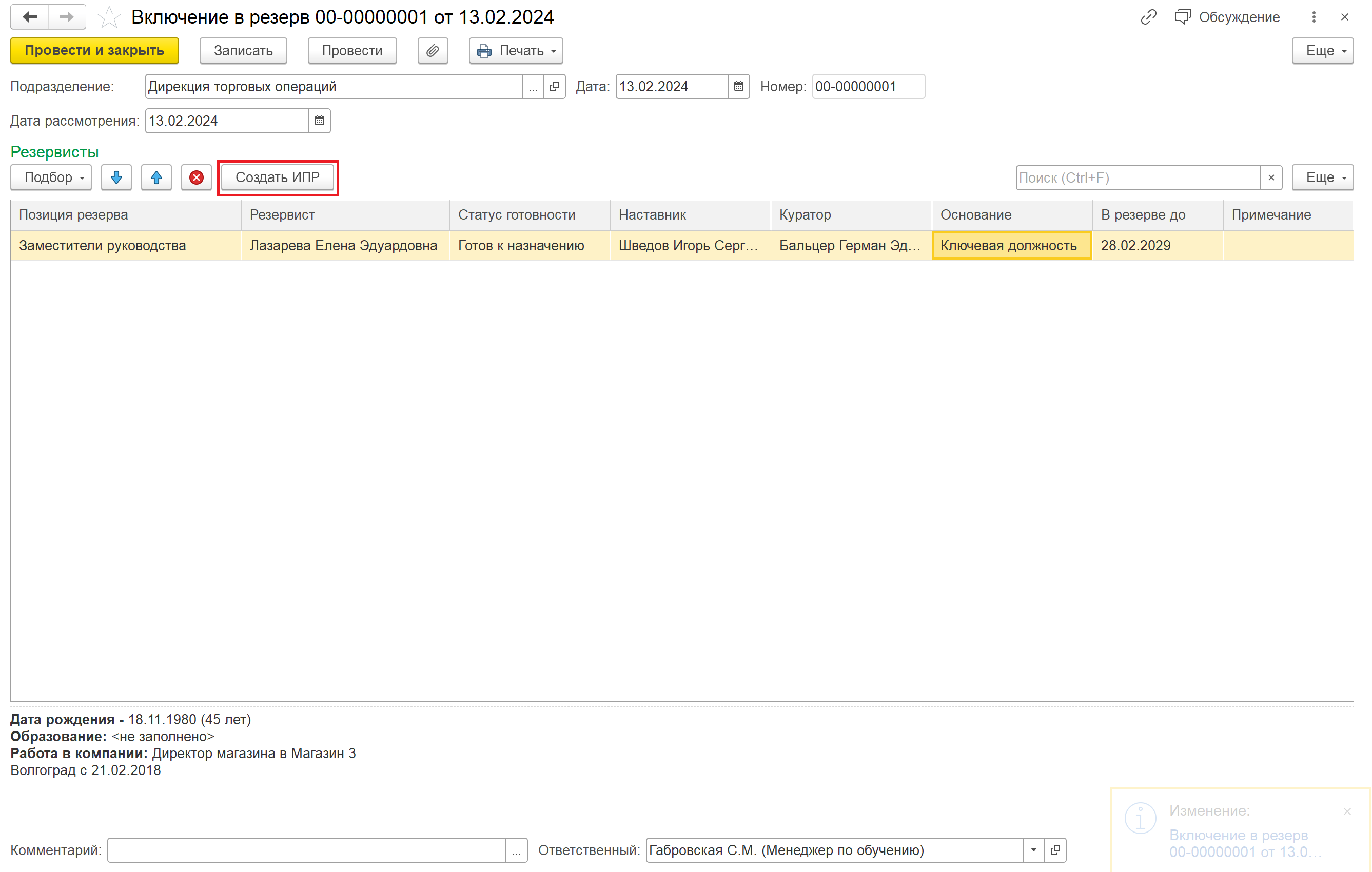Move the selected reservist row down
Screen dimensions: 1372x872
click(116, 177)
